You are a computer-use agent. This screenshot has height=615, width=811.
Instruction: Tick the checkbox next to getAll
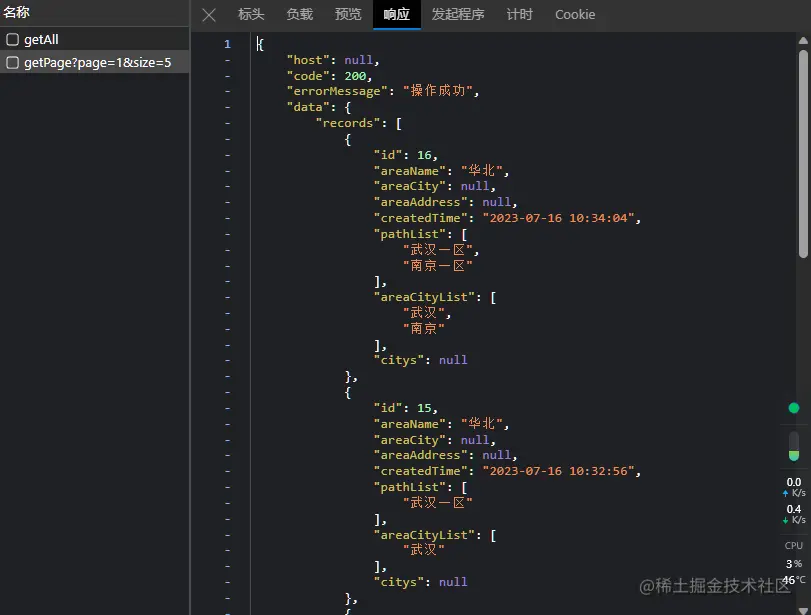pos(12,39)
